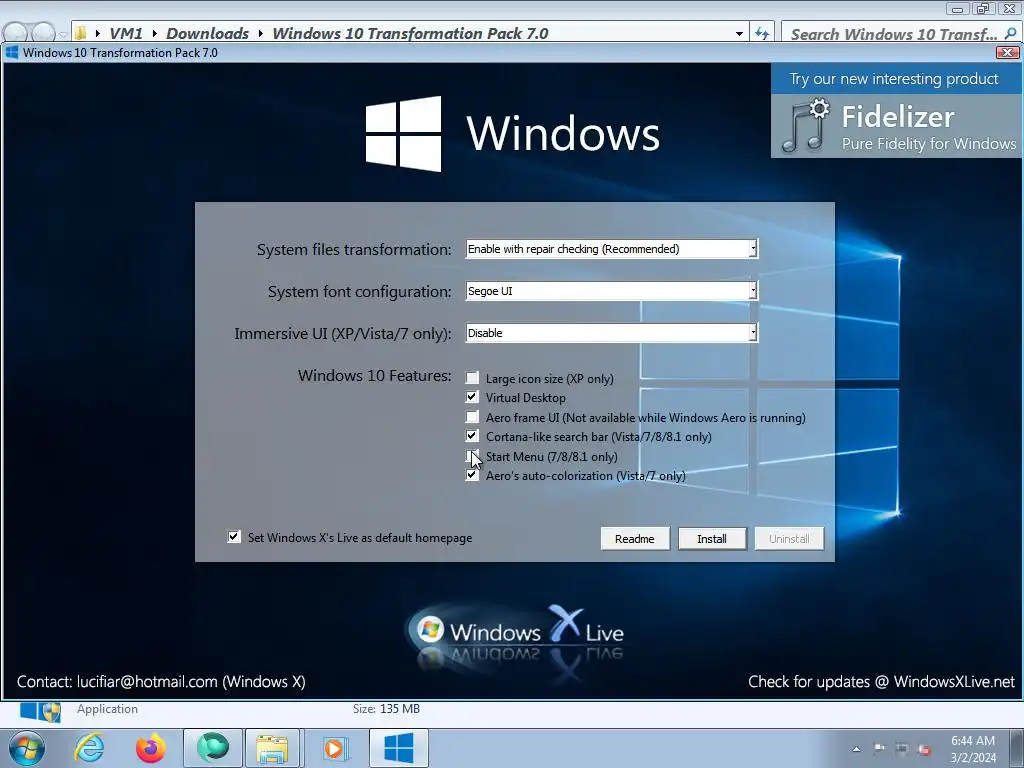Click Downloads in the address breadcrumb
Image resolution: width=1024 pixels, height=768 pixels.
[x=208, y=33]
